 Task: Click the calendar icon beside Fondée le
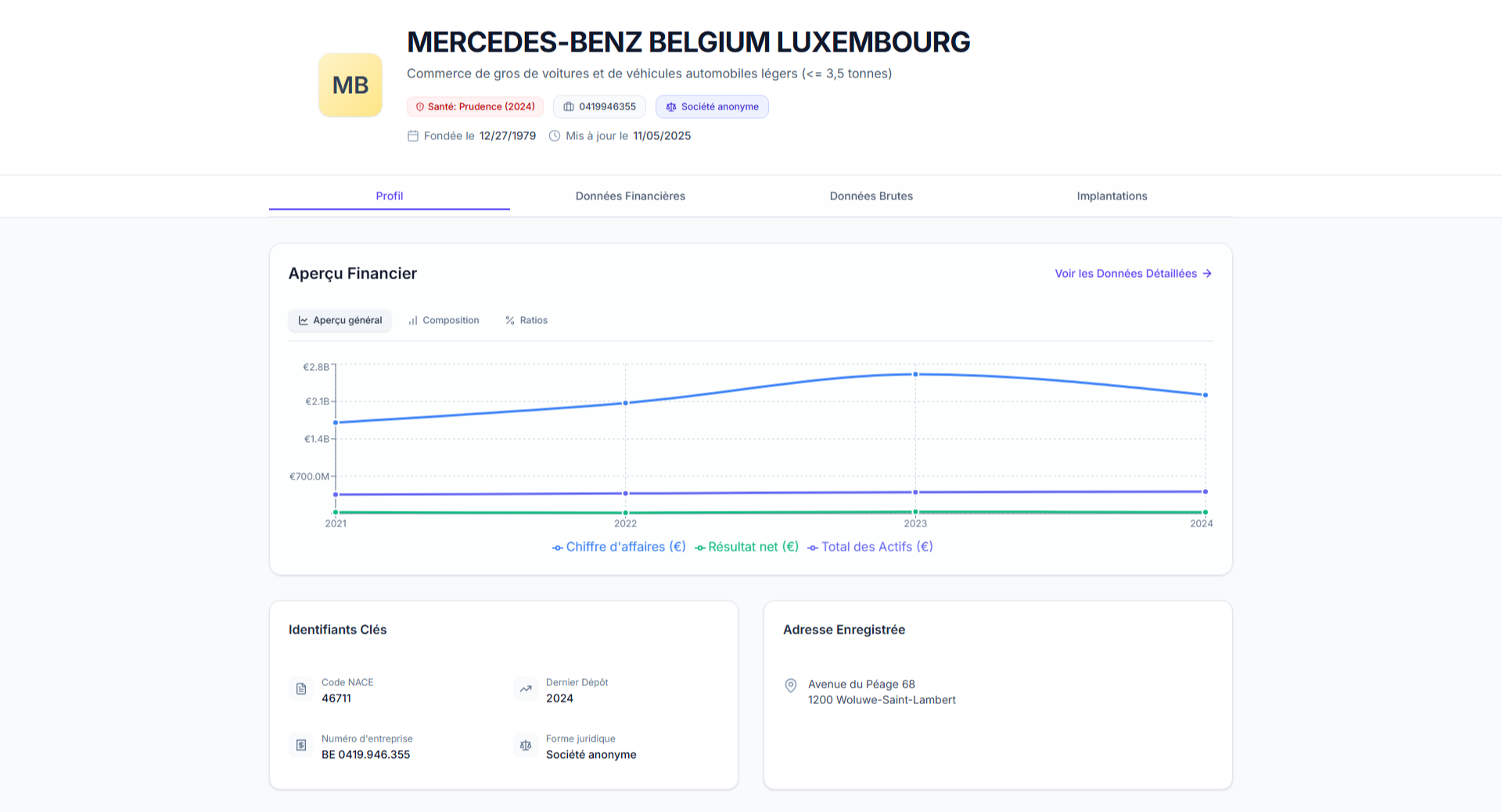click(413, 136)
